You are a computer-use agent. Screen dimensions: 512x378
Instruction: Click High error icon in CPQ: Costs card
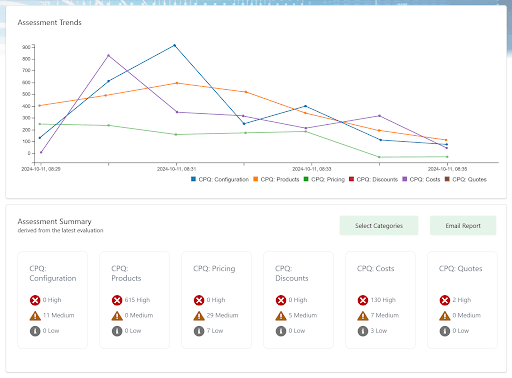click(363, 300)
